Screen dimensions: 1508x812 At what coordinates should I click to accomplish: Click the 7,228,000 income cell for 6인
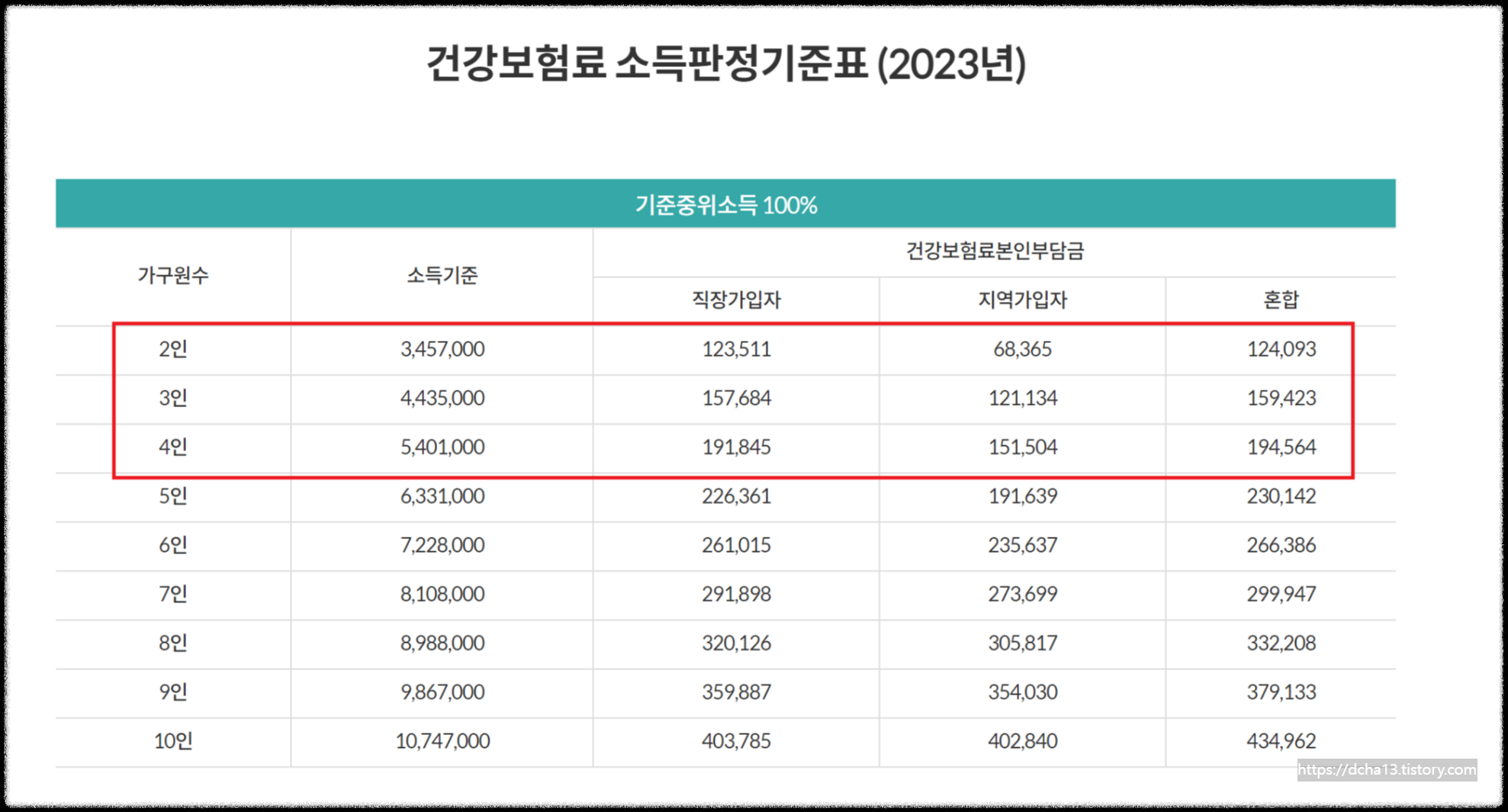[441, 544]
